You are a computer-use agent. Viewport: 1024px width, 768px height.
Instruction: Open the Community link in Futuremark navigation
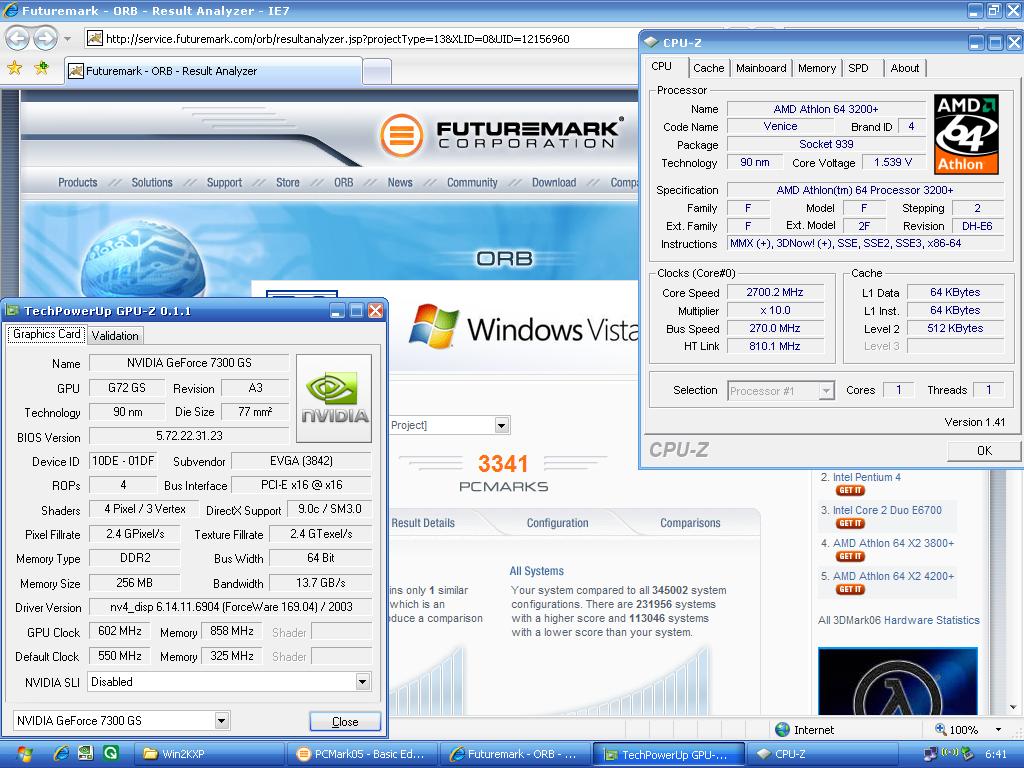pyautogui.click(x=472, y=182)
